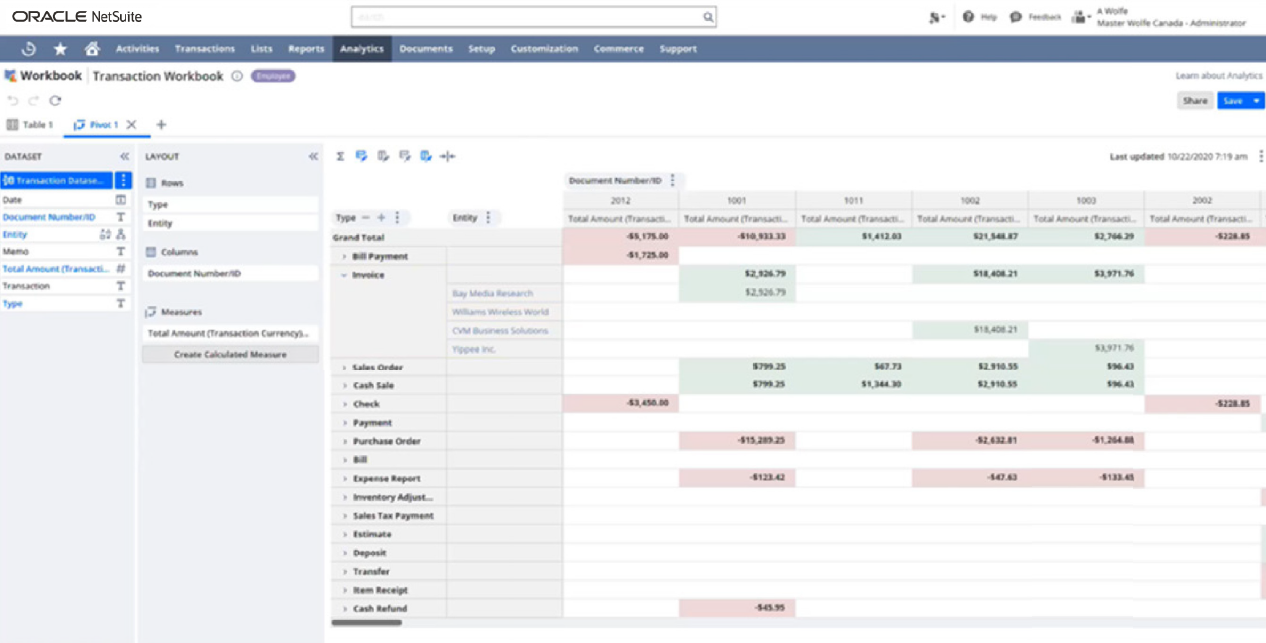Click the refresh icon below the Workbook title
1266x643 pixels.
click(x=55, y=100)
